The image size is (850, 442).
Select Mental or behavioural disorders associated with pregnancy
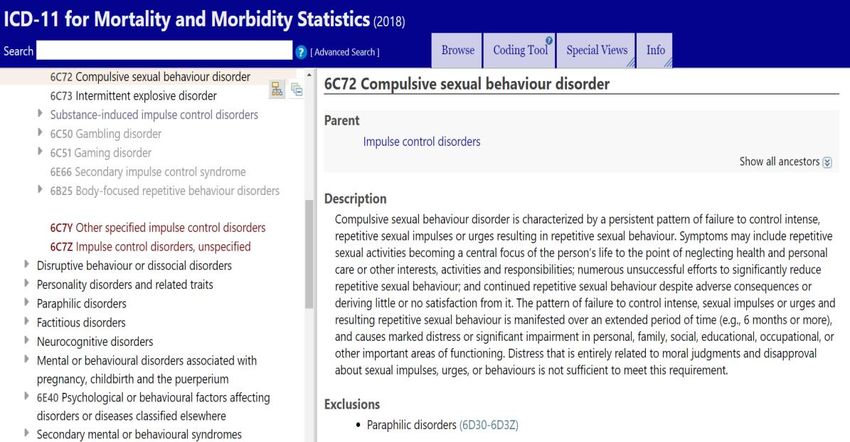[x=146, y=370]
